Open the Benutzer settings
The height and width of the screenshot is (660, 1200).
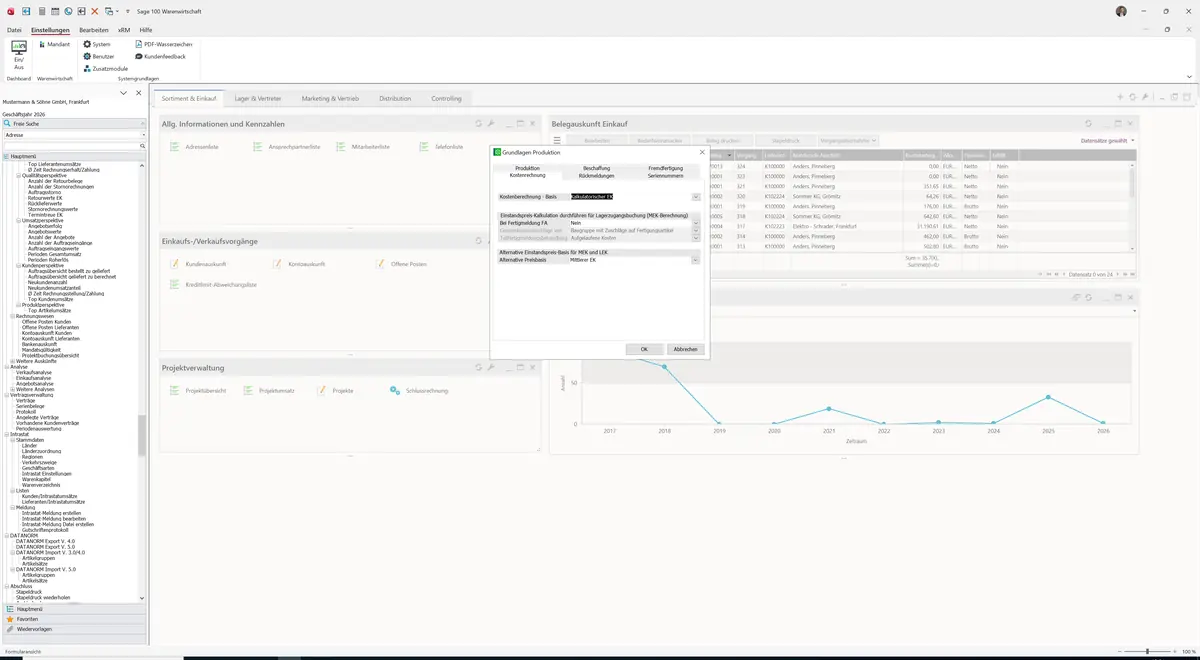100,56
